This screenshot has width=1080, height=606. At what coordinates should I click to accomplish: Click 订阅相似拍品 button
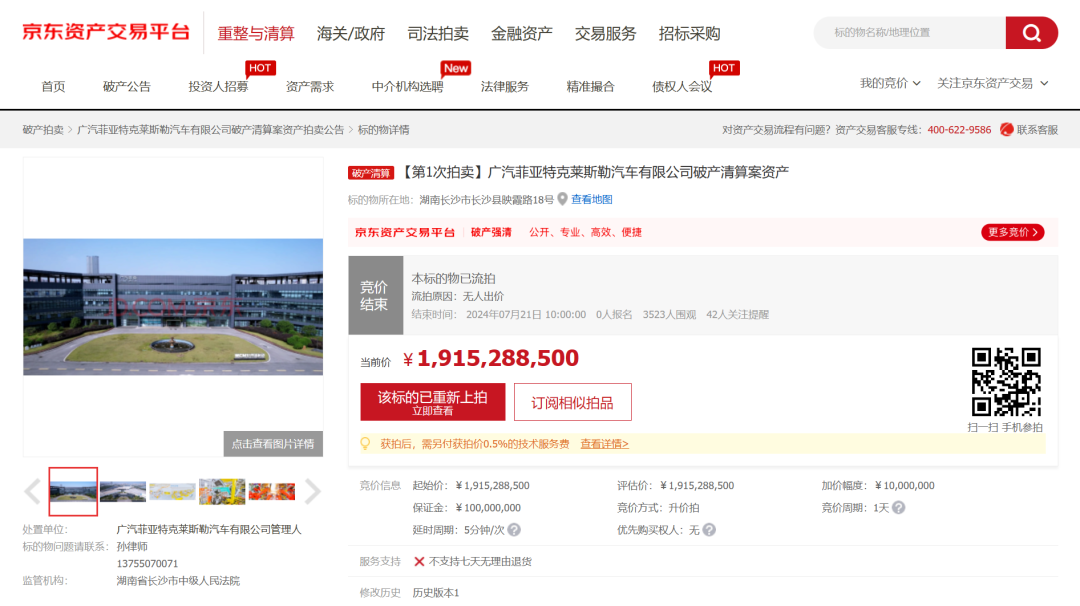572,402
